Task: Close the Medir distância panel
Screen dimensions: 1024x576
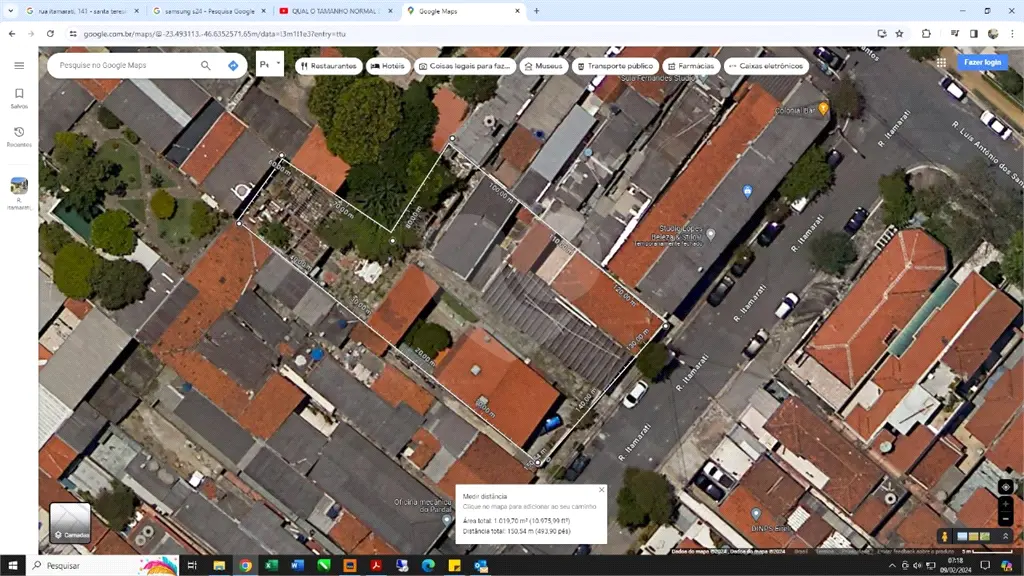Action: [601, 490]
